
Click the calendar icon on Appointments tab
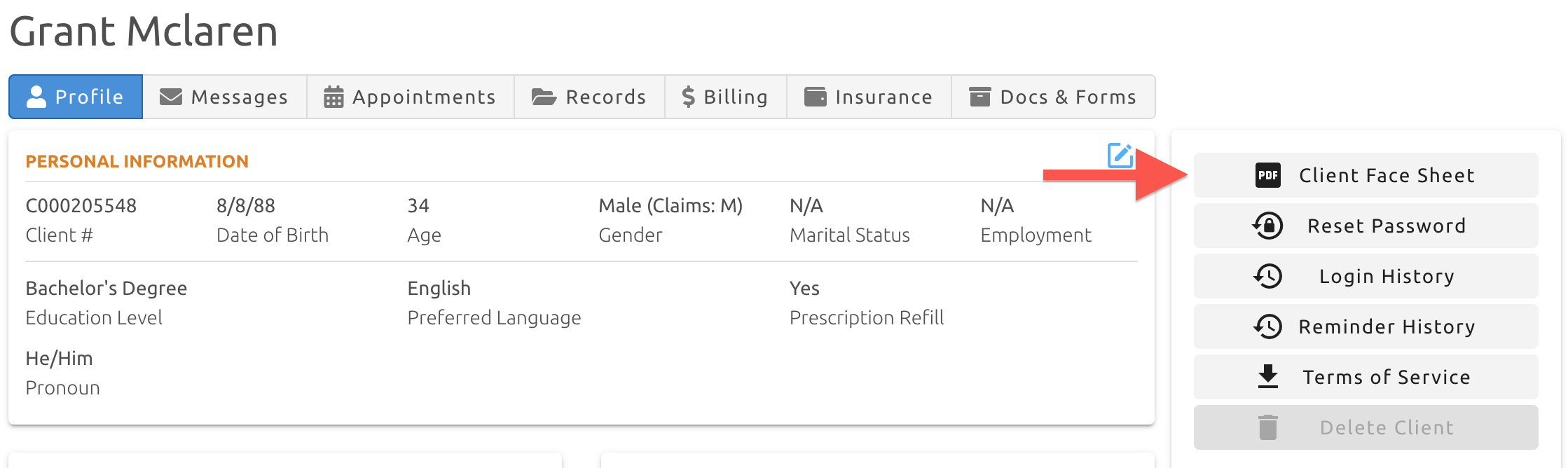click(x=333, y=97)
